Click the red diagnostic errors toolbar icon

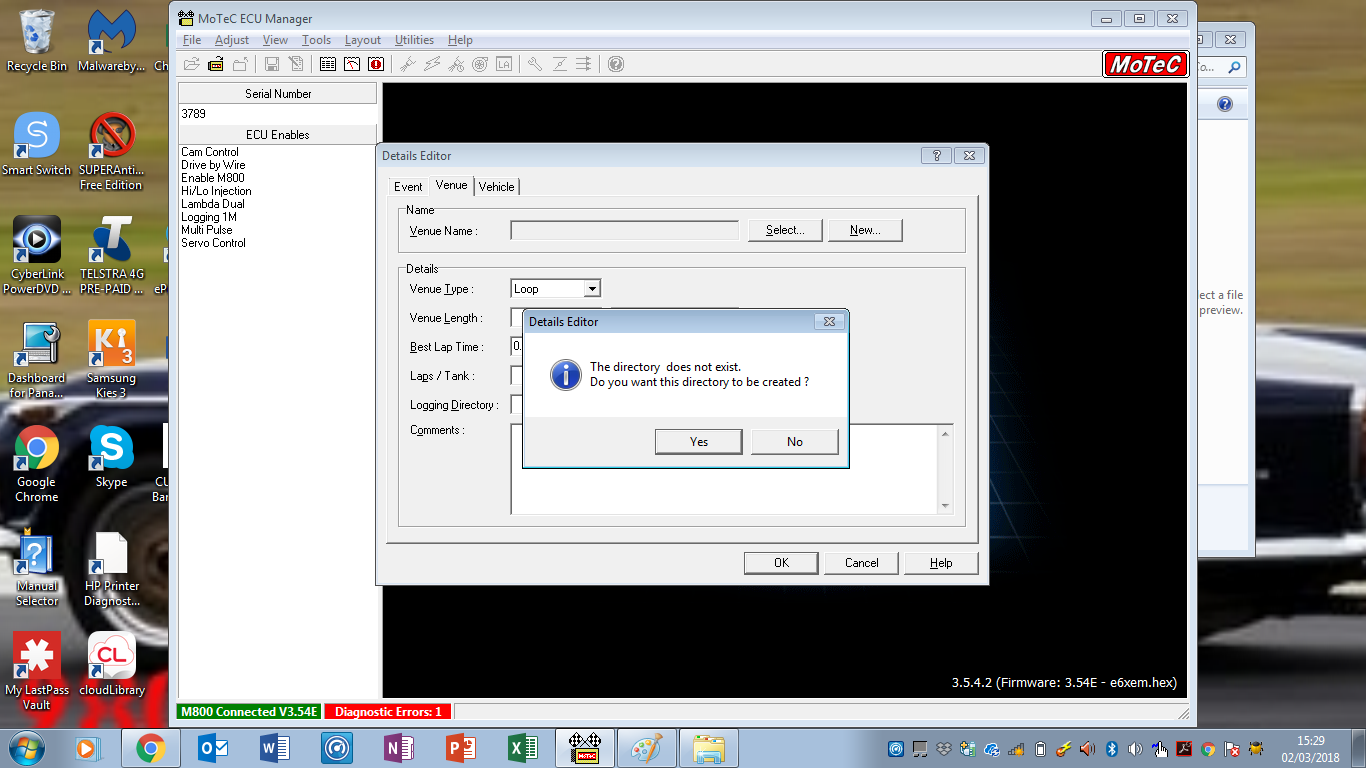coord(376,64)
